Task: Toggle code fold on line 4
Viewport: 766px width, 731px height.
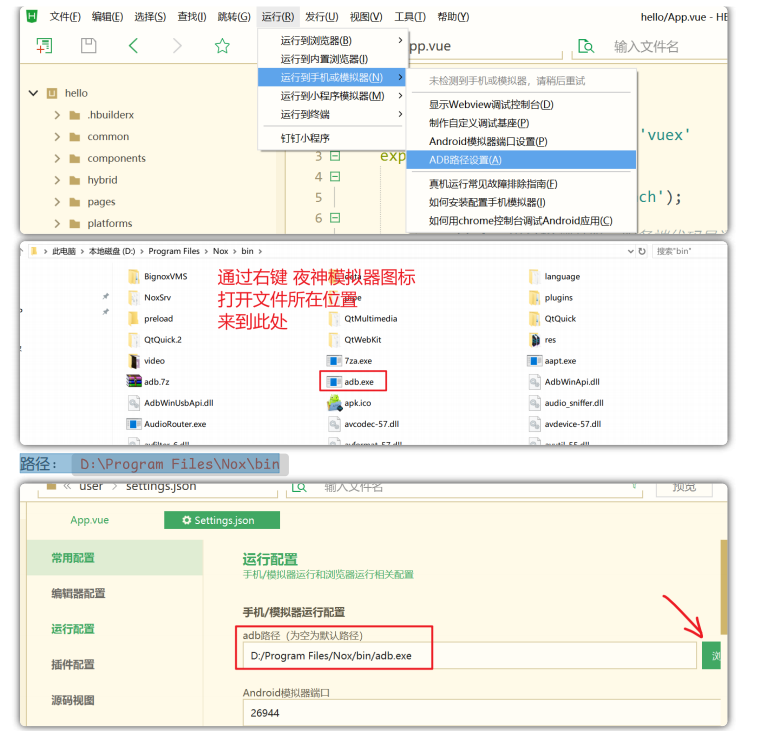Action: click(x=335, y=176)
